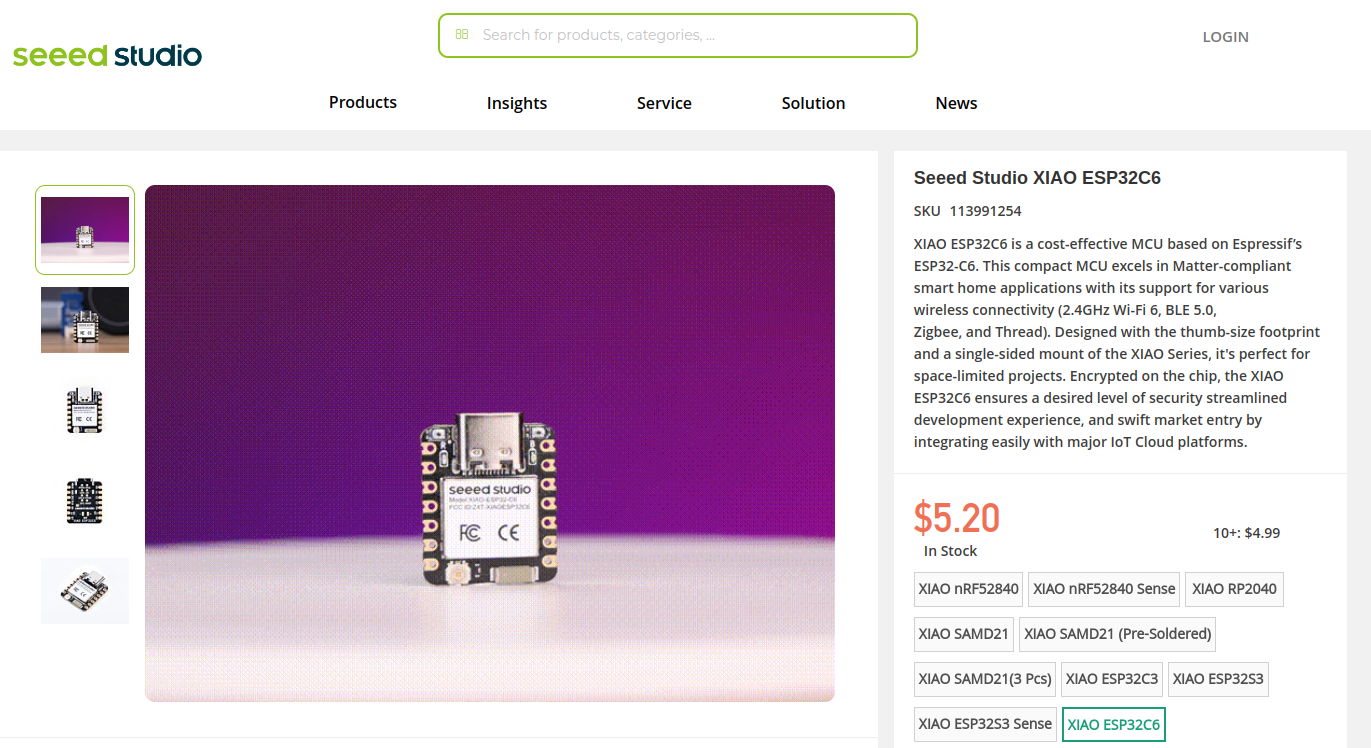Pick the XIAO SAMD21 (Pre-Soldered) option
Image resolution: width=1371 pixels, height=748 pixels.
tap(1118, 634)
